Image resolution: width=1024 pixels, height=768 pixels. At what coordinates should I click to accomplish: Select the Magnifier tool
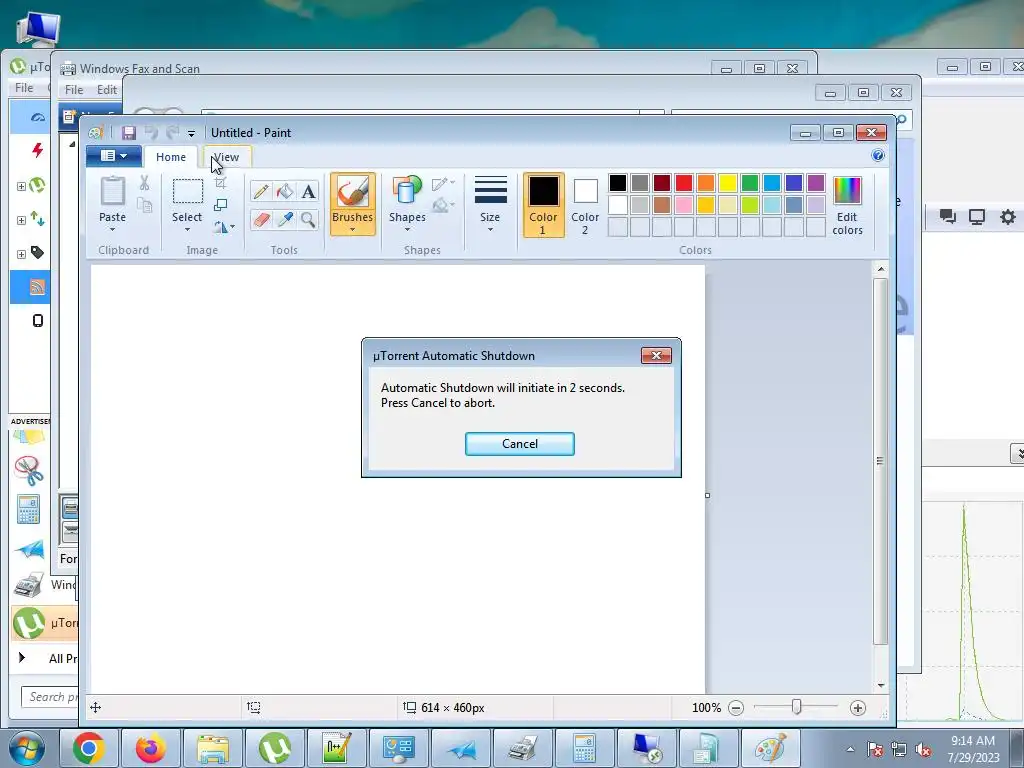pos(308,219)
